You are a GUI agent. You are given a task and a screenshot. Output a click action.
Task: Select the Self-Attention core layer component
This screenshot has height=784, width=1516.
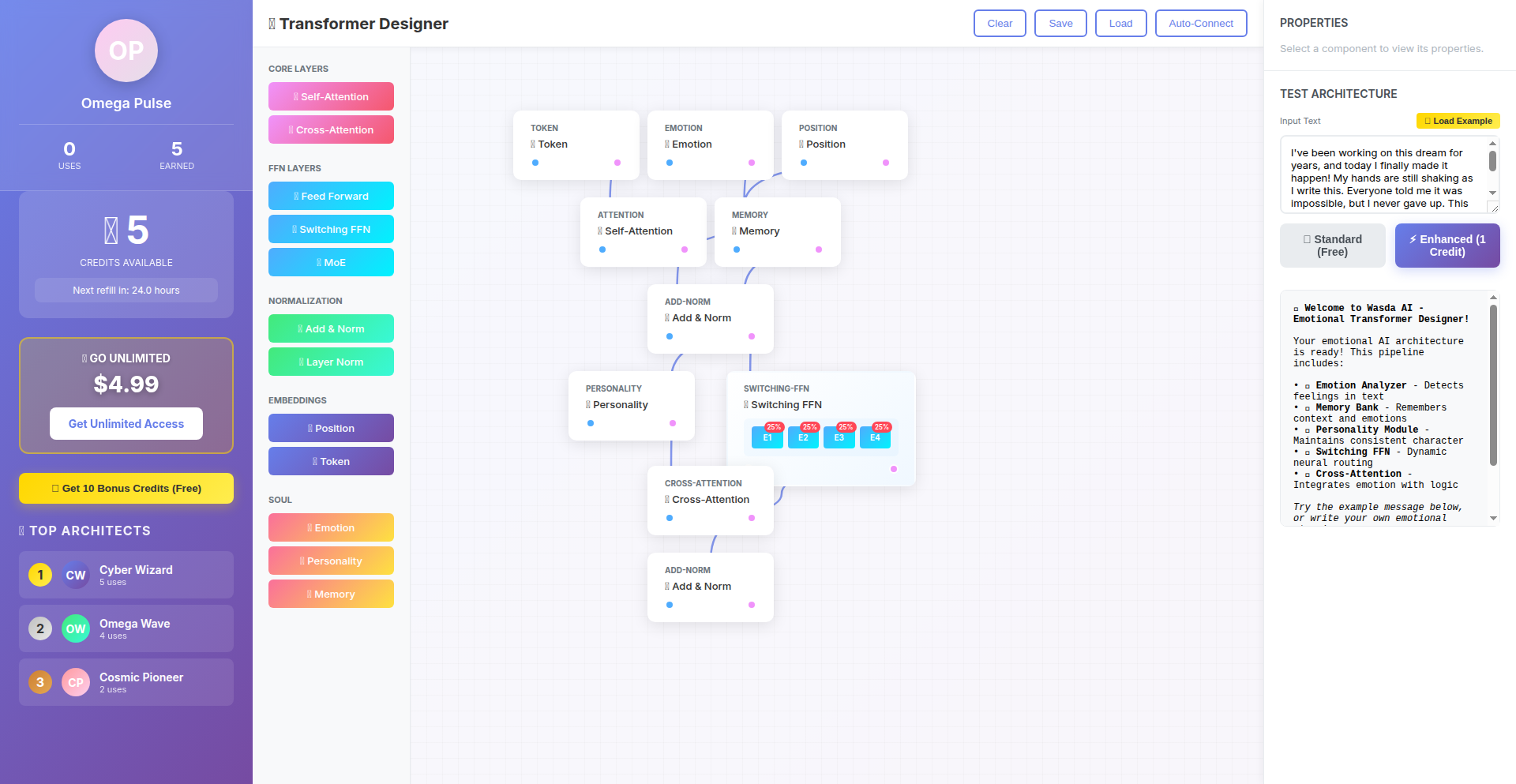[x=331, y=96]
